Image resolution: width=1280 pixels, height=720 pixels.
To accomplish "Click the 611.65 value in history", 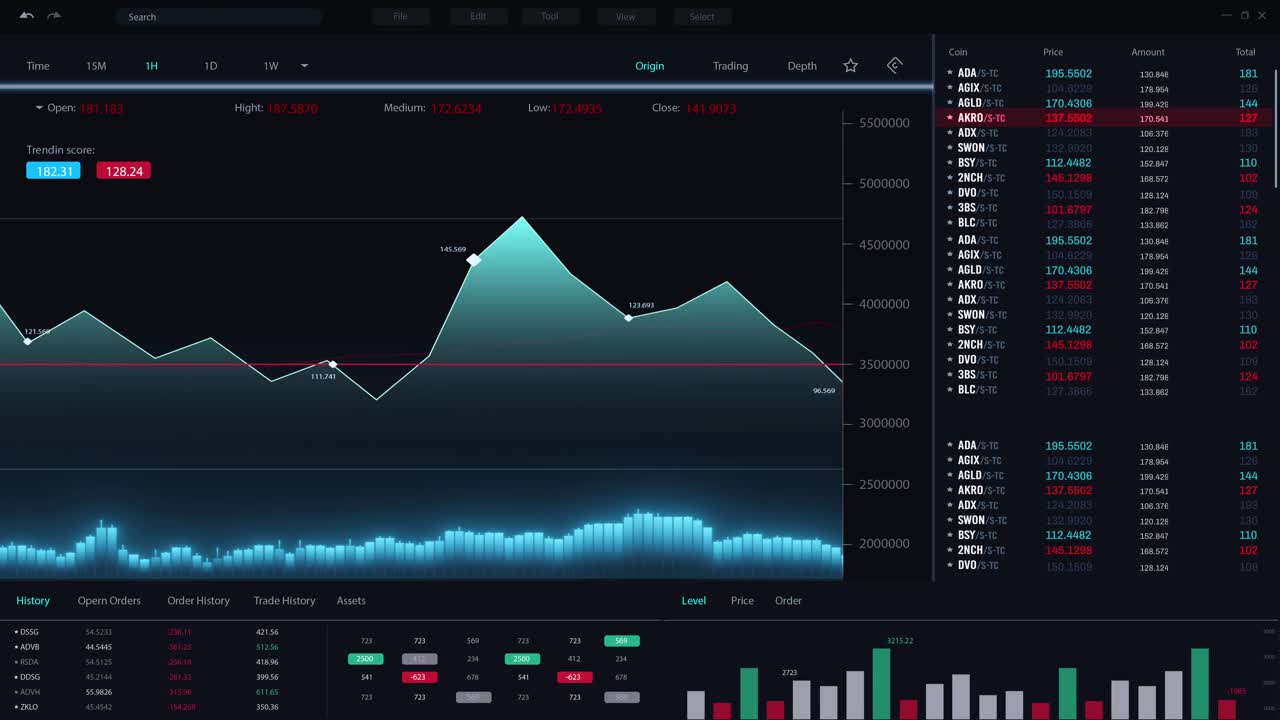I will click(x=267, y=692).
